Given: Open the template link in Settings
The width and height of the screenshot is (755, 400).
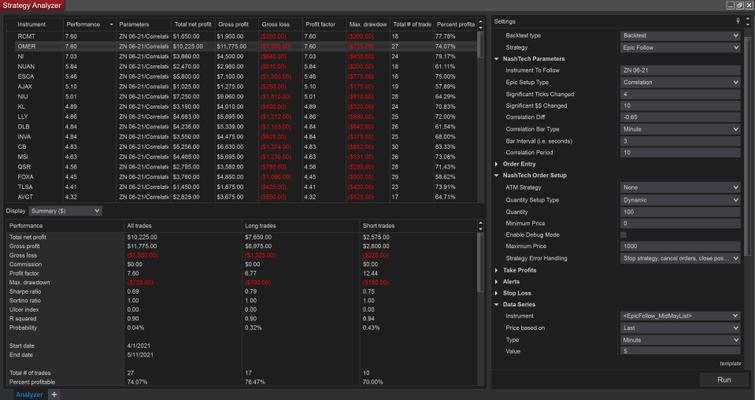Looking at the screenshot, I should pos(730,363).
